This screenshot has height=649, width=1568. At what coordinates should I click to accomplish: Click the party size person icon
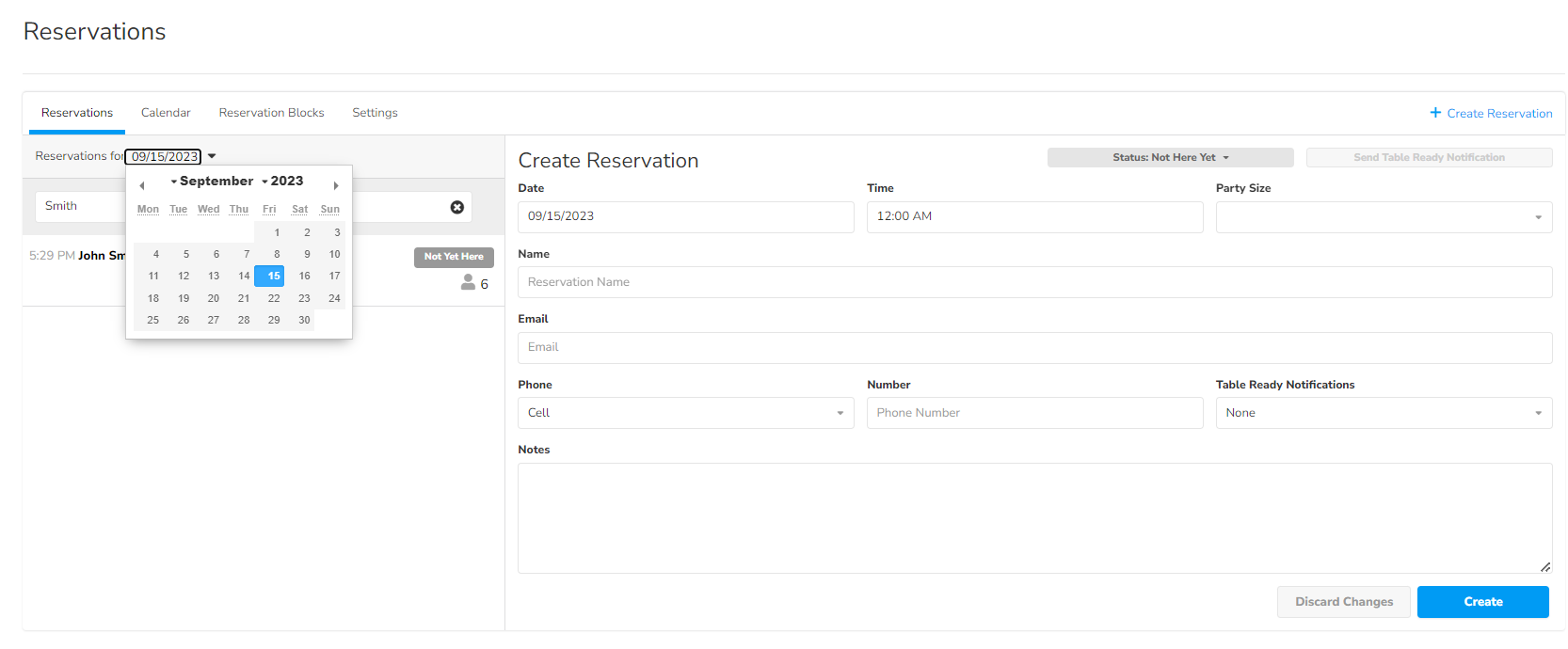[x=468, y=282]
